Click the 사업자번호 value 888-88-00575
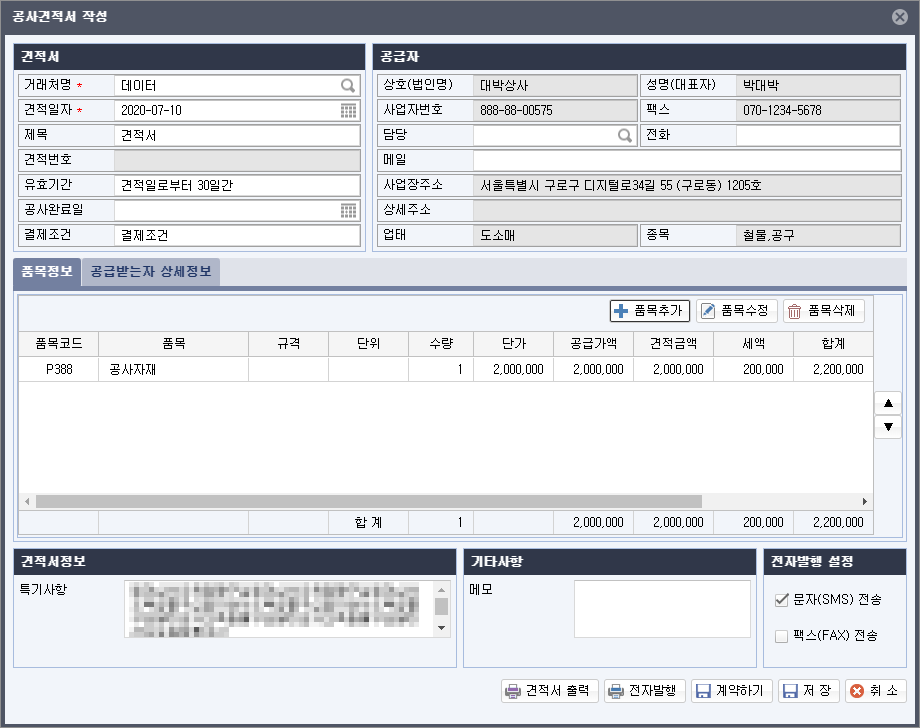Image resolution: width=920 pixels, height=728 pixels. (x=516, y=110)
